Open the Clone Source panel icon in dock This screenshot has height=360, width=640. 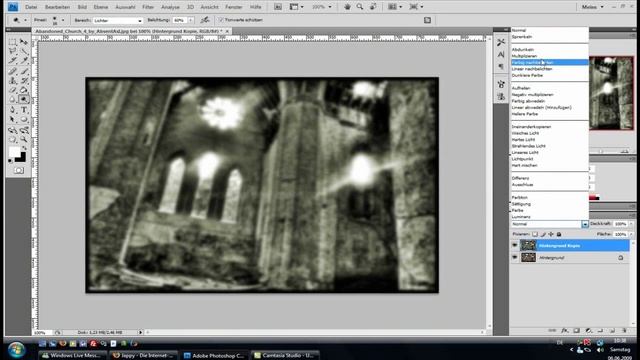click(x=501, y=97)
